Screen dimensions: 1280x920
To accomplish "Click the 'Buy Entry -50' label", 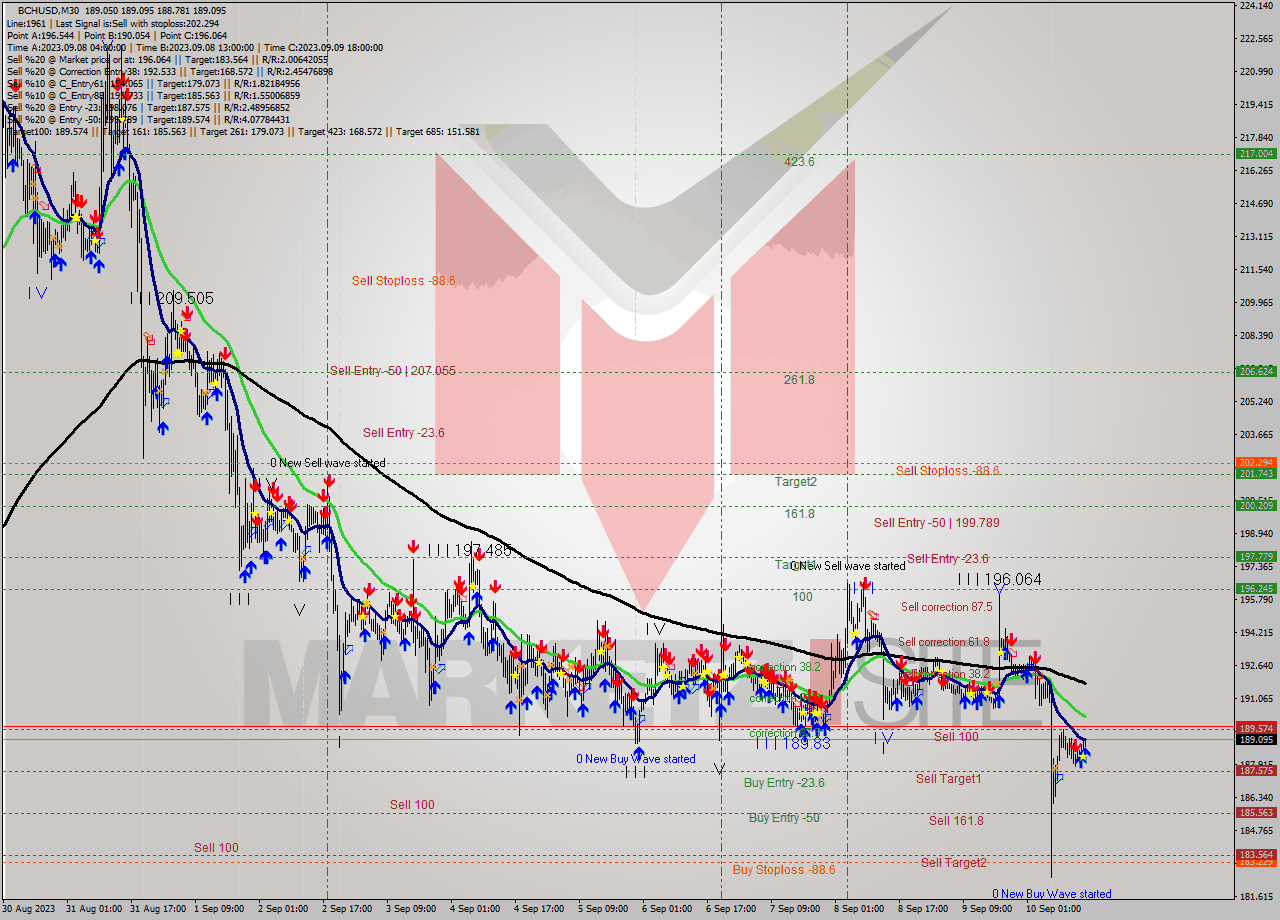I will click(x=784, y=817).
